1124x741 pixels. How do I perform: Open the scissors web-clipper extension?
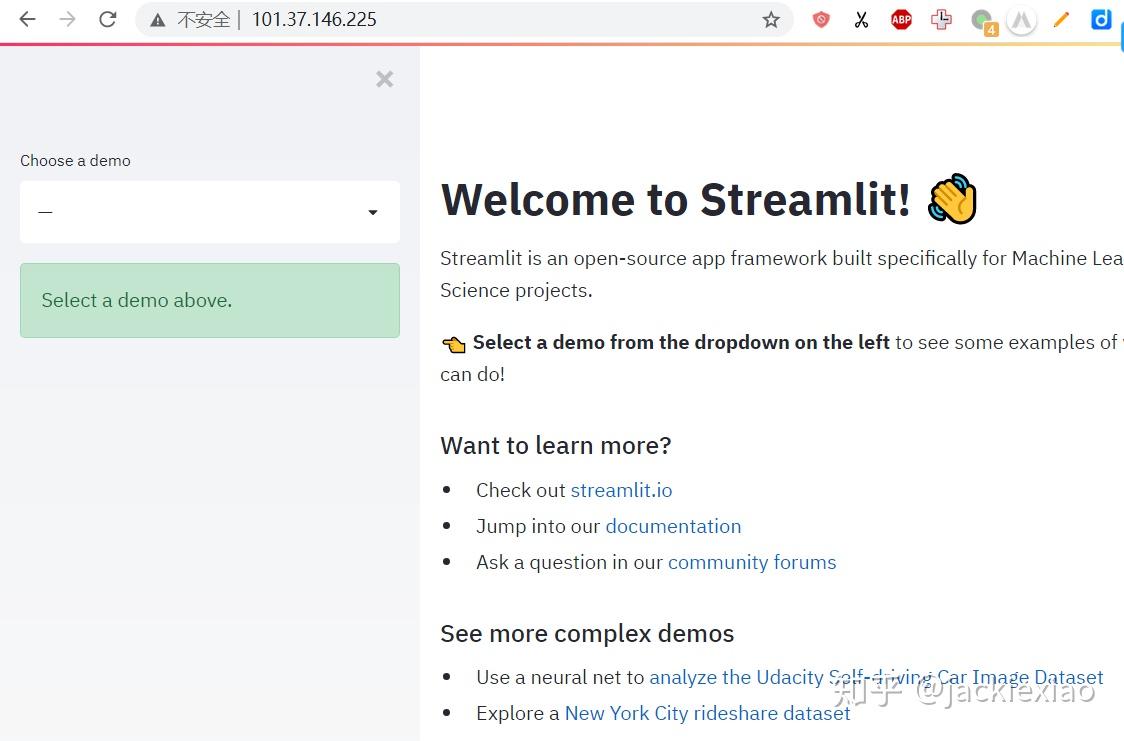coord(861,19)
